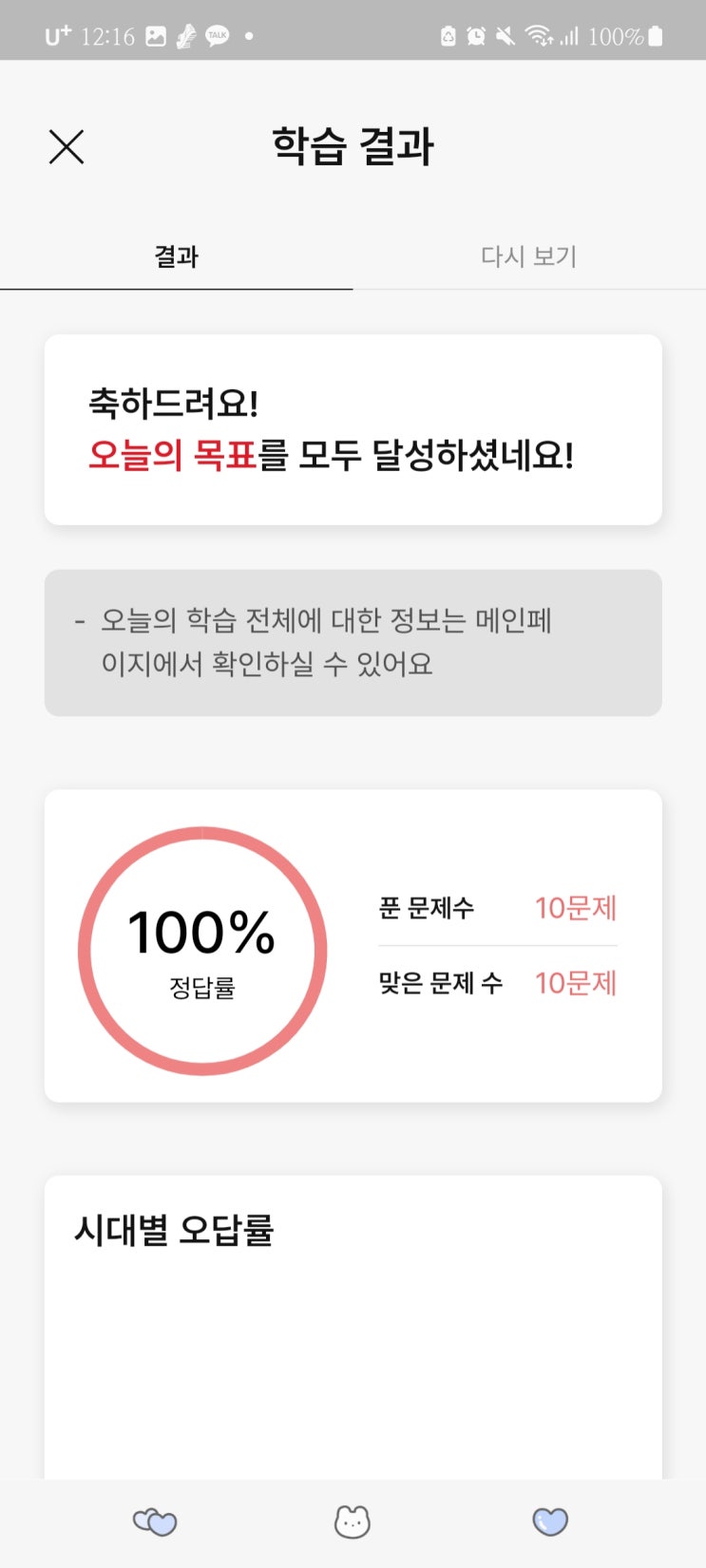Tap the 오늘의 목표 red text
706x1568 pixels.
pyautogui.click(x=173, y=456)
